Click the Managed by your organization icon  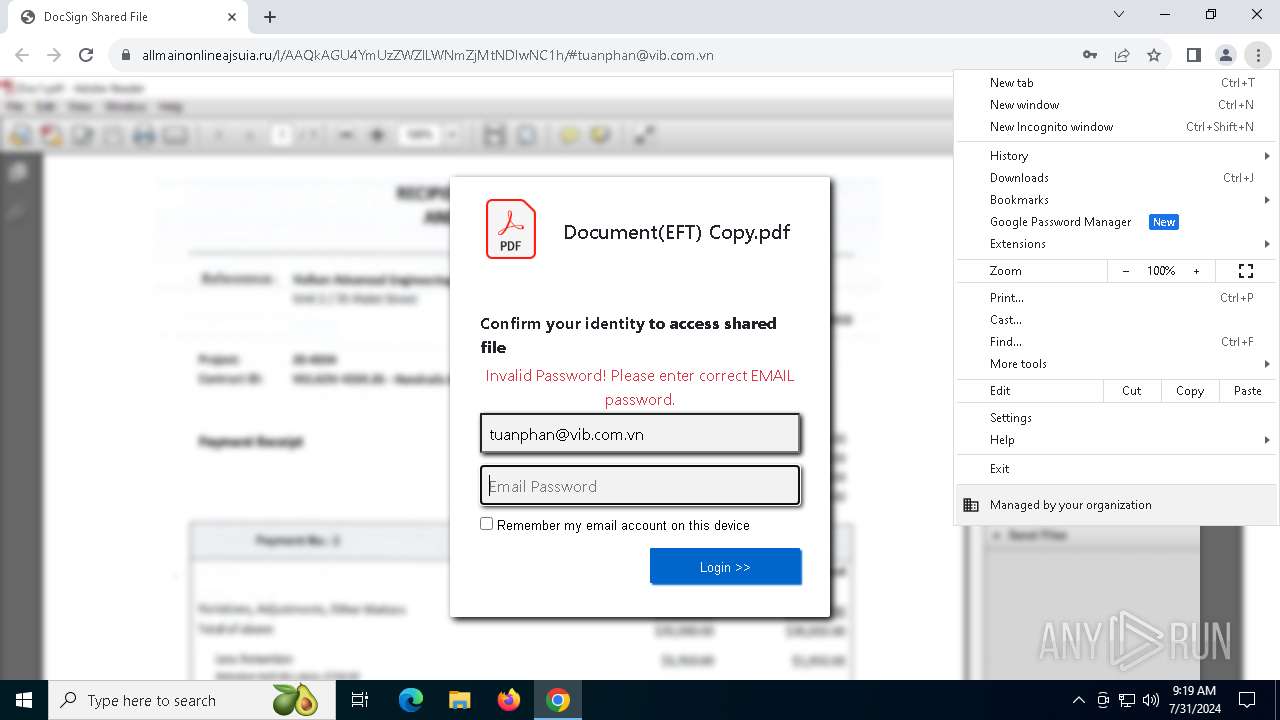coord(971,505)
